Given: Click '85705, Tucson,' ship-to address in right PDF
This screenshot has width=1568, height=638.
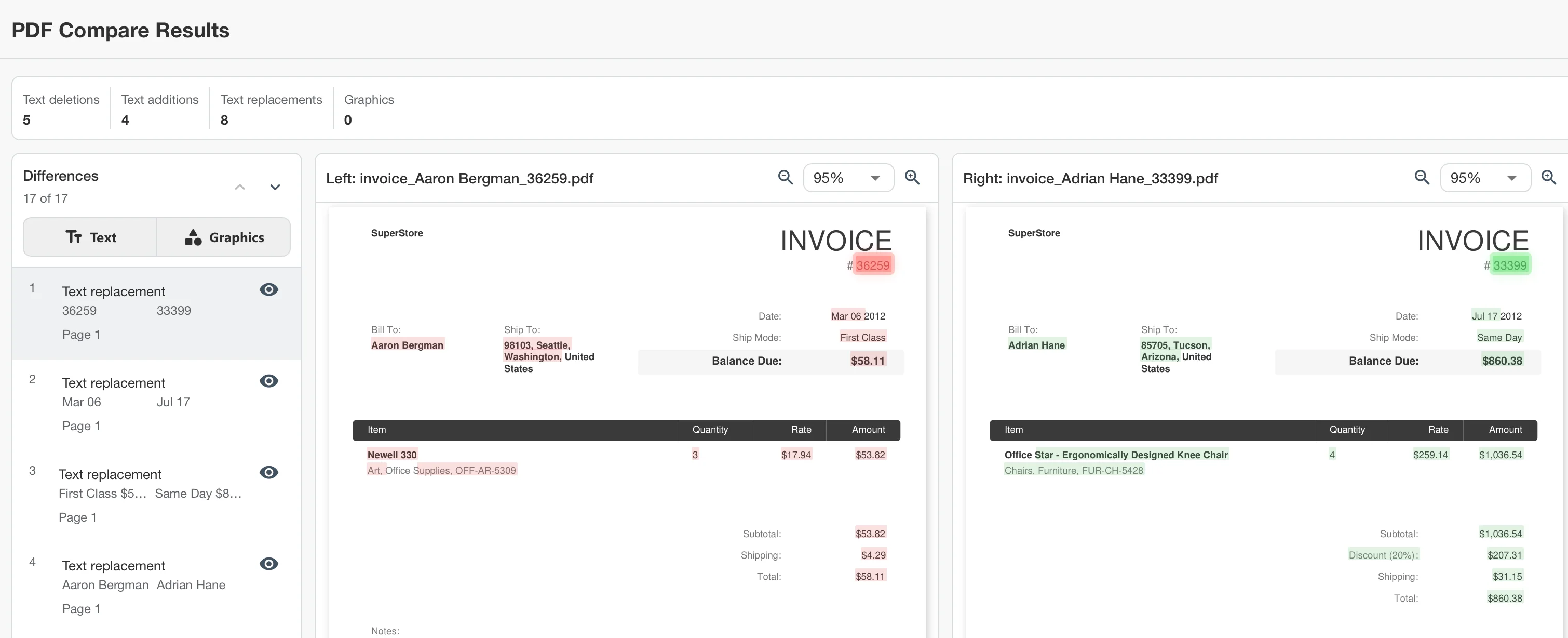Looking at the screenshot, I should point(1175,345).
